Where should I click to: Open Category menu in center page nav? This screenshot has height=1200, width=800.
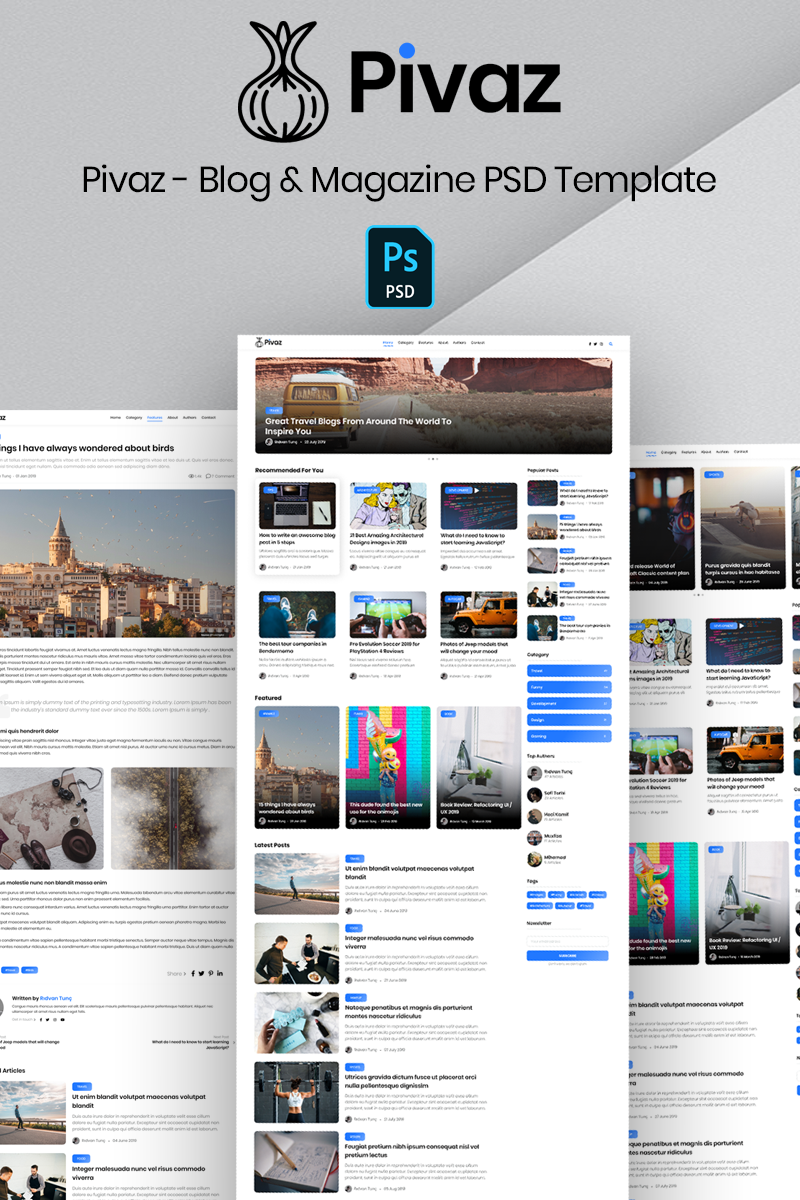[x=405, y=342]
